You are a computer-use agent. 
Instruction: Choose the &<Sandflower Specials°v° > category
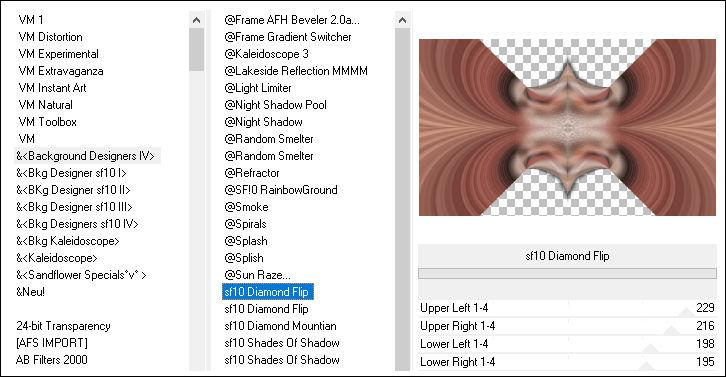[81, 275]
